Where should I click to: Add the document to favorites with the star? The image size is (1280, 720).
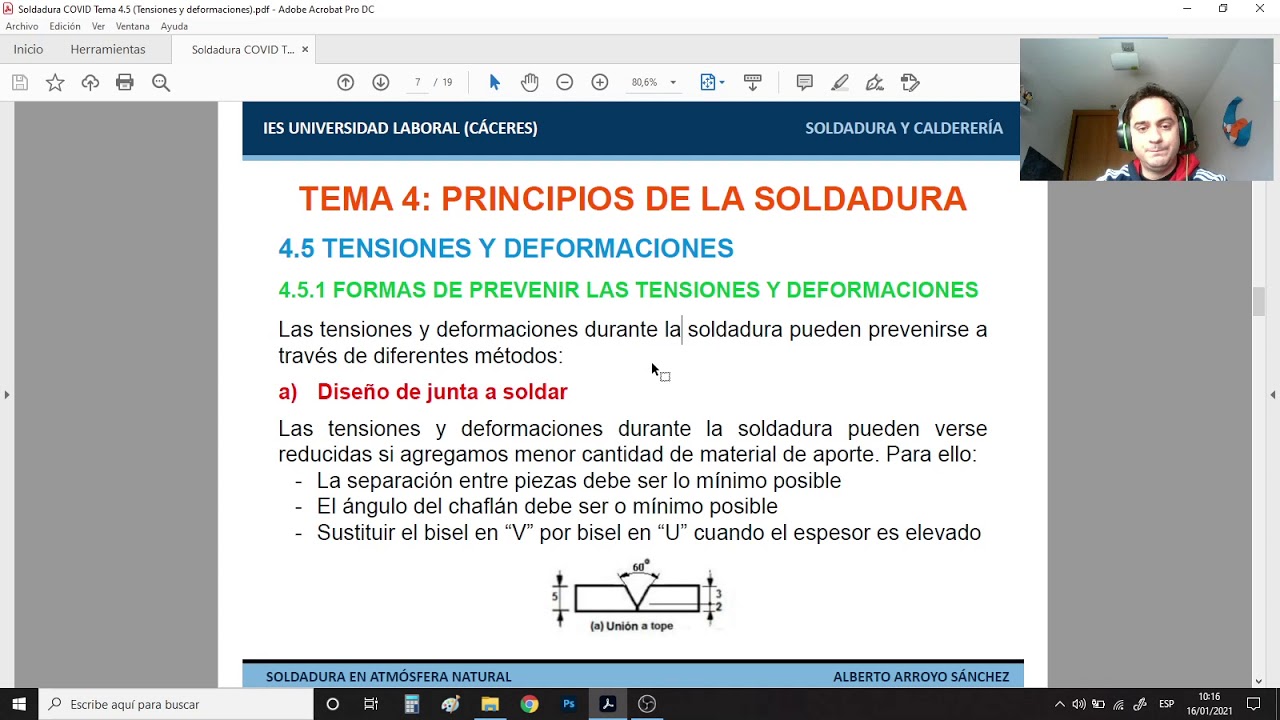(55, 83)
